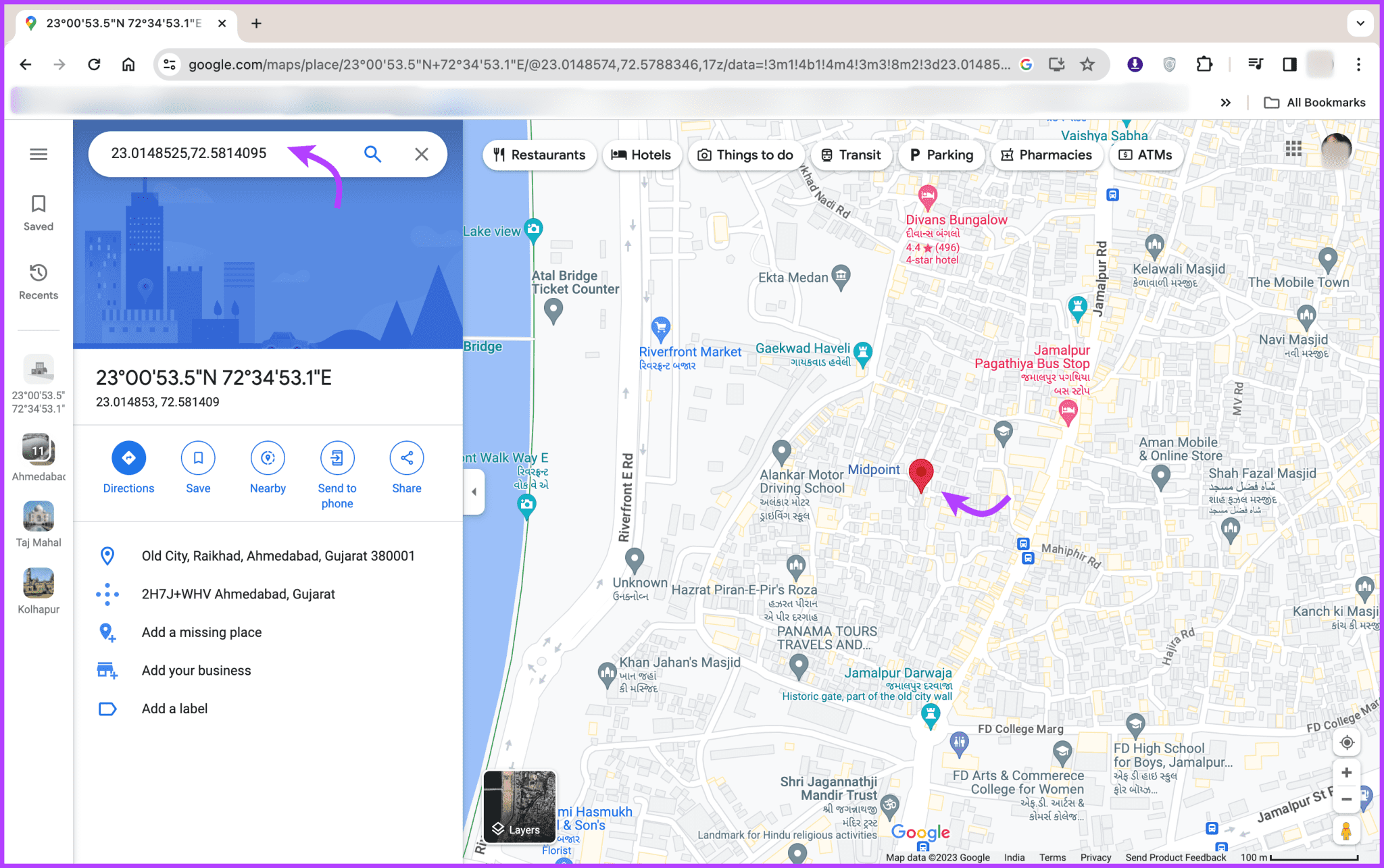This screenshot has height=868, width=1384.
Task: Collapse the left place panel
Action: pos(474,492)
